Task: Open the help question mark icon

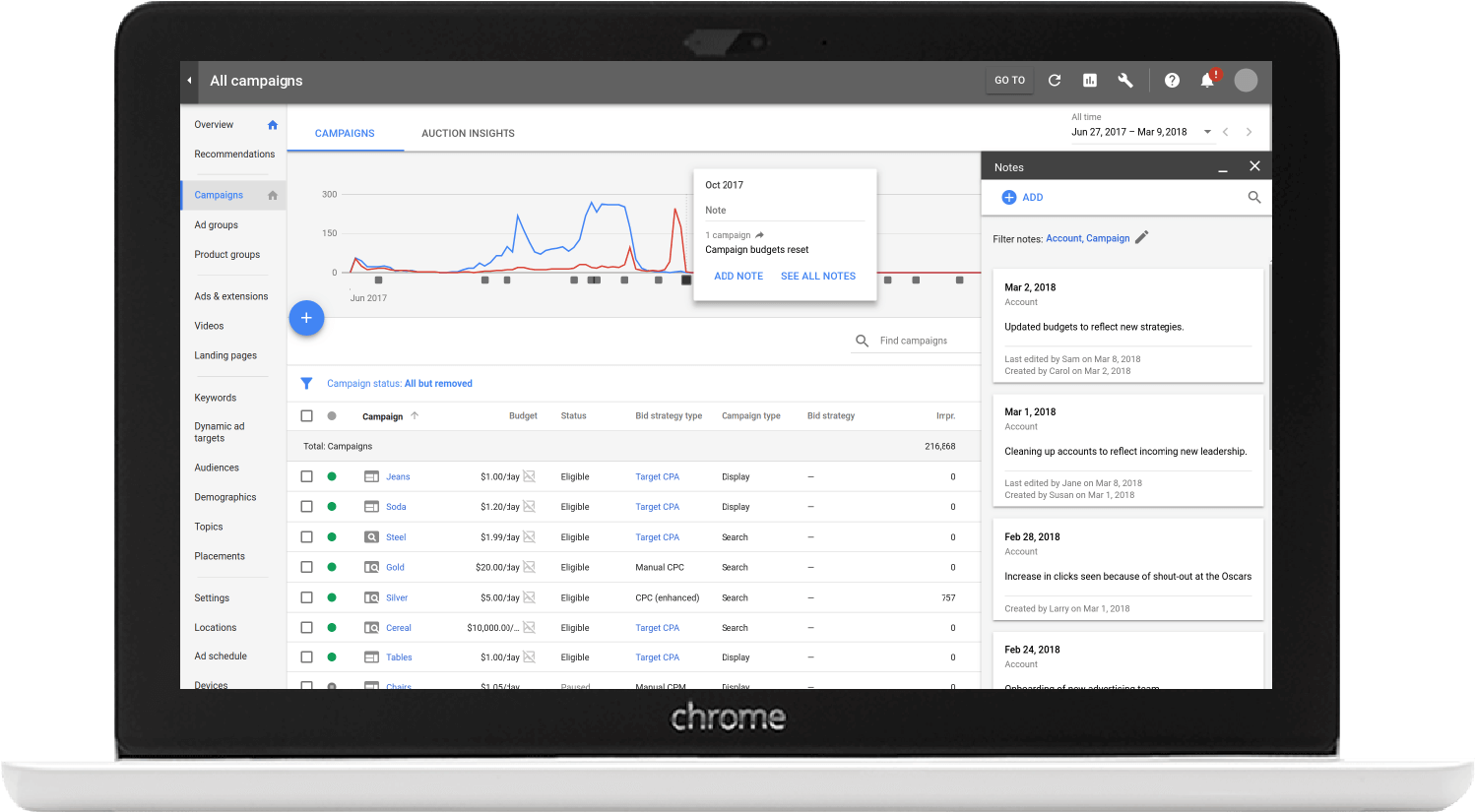Action: (1172, 81)
